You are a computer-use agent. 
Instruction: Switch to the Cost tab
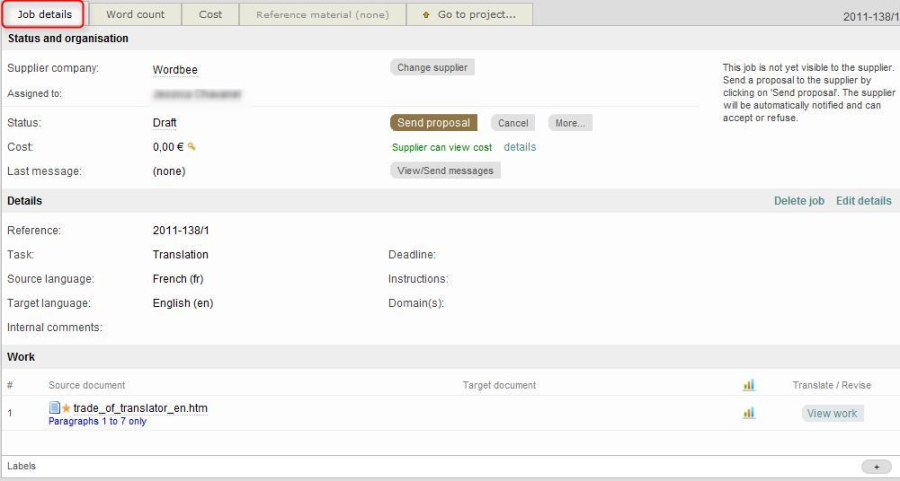pos(211,15)
